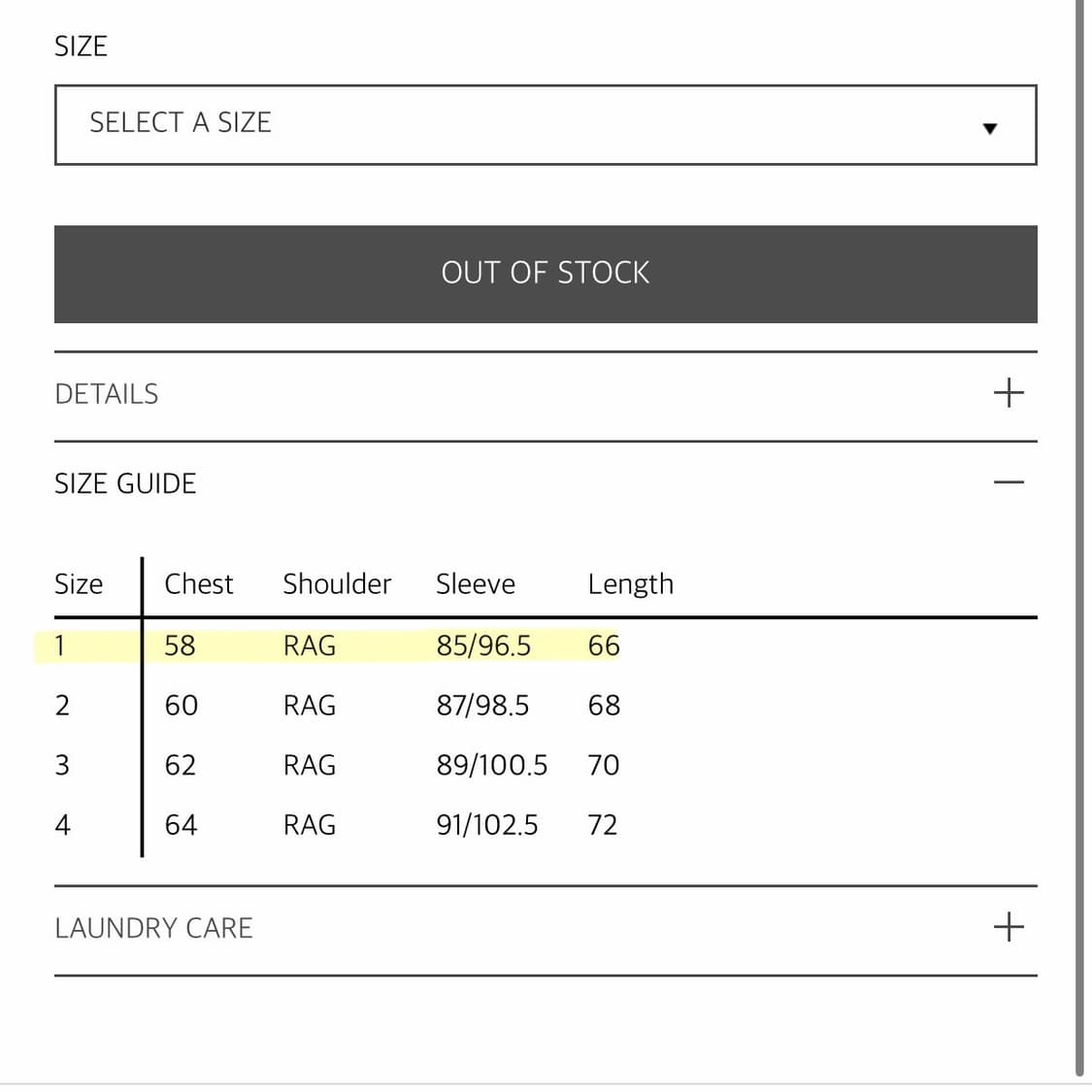This screenshot has width=1092, height=1092.
Task: Expand Details with the plus icon
Action: point(1009,393)
